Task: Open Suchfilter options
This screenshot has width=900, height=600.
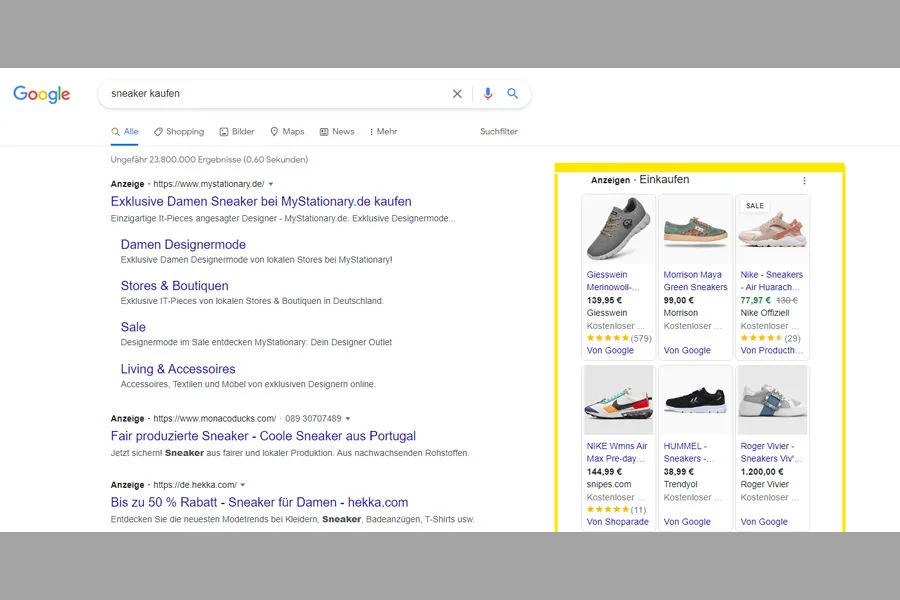Action: coord(499,131)
